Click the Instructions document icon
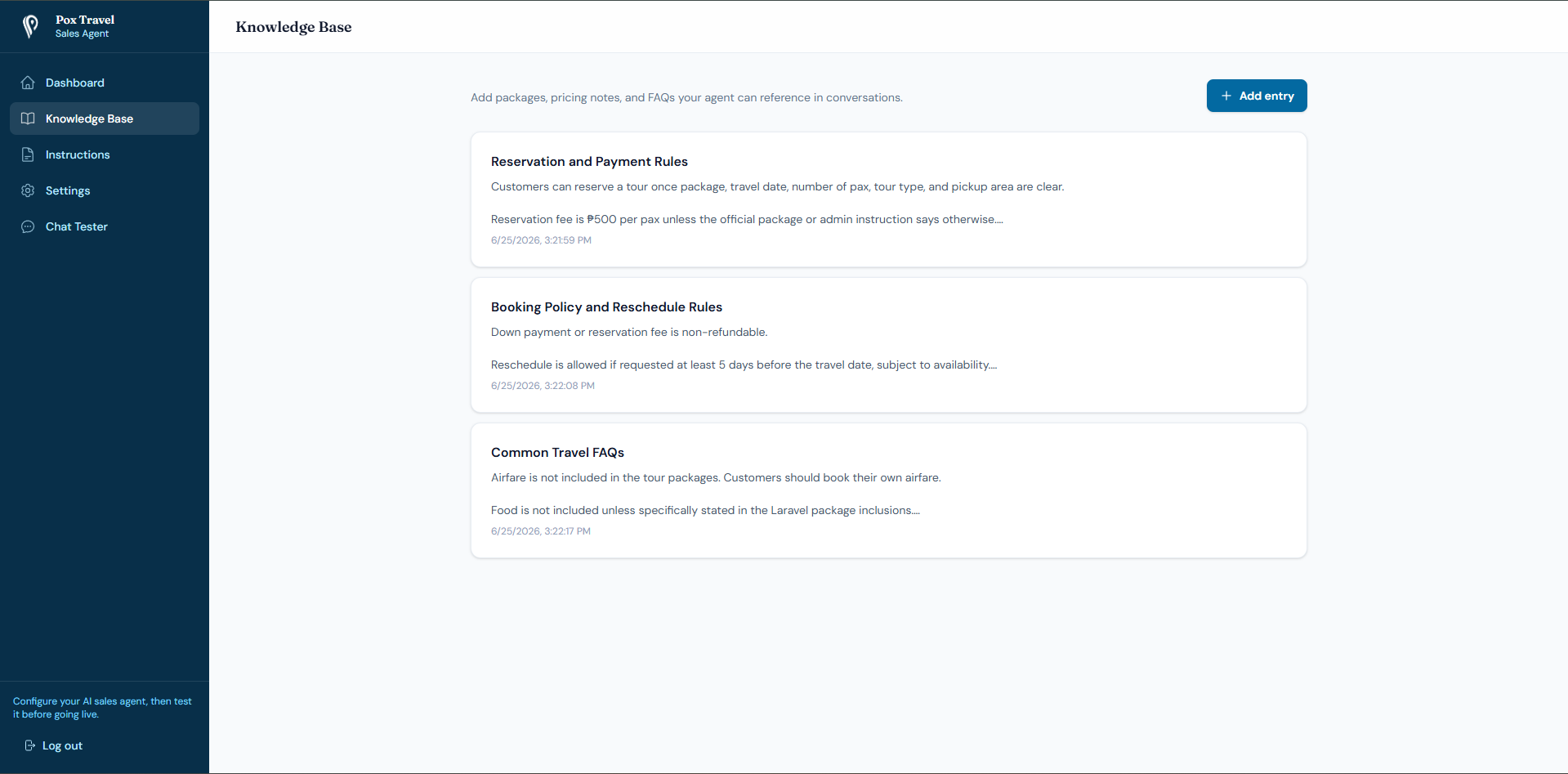Screen dimensions: 1568x774 coord(28,154)
